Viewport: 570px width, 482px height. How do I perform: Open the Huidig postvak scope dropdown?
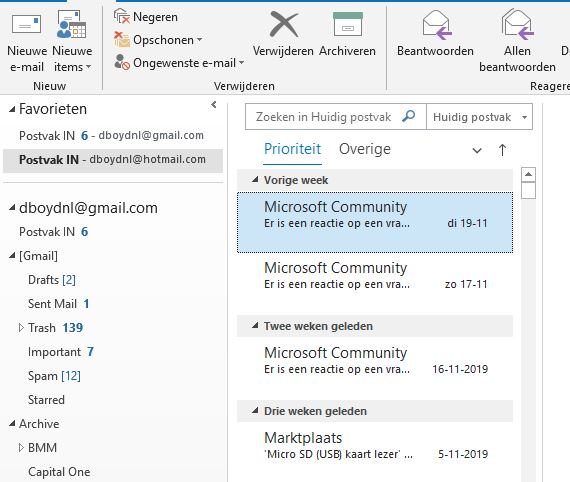(479, 117)
